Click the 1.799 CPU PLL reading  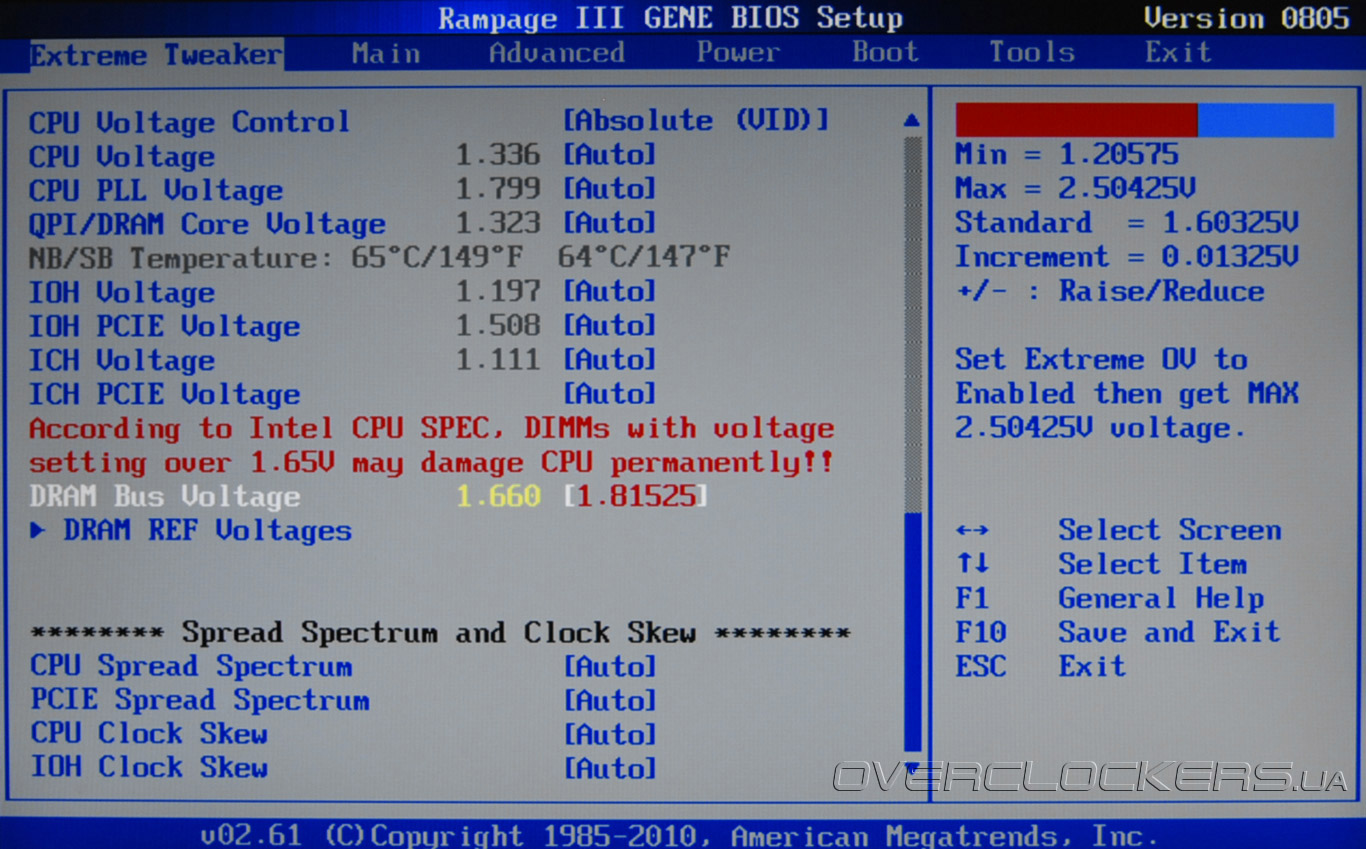tap(498, 189)
